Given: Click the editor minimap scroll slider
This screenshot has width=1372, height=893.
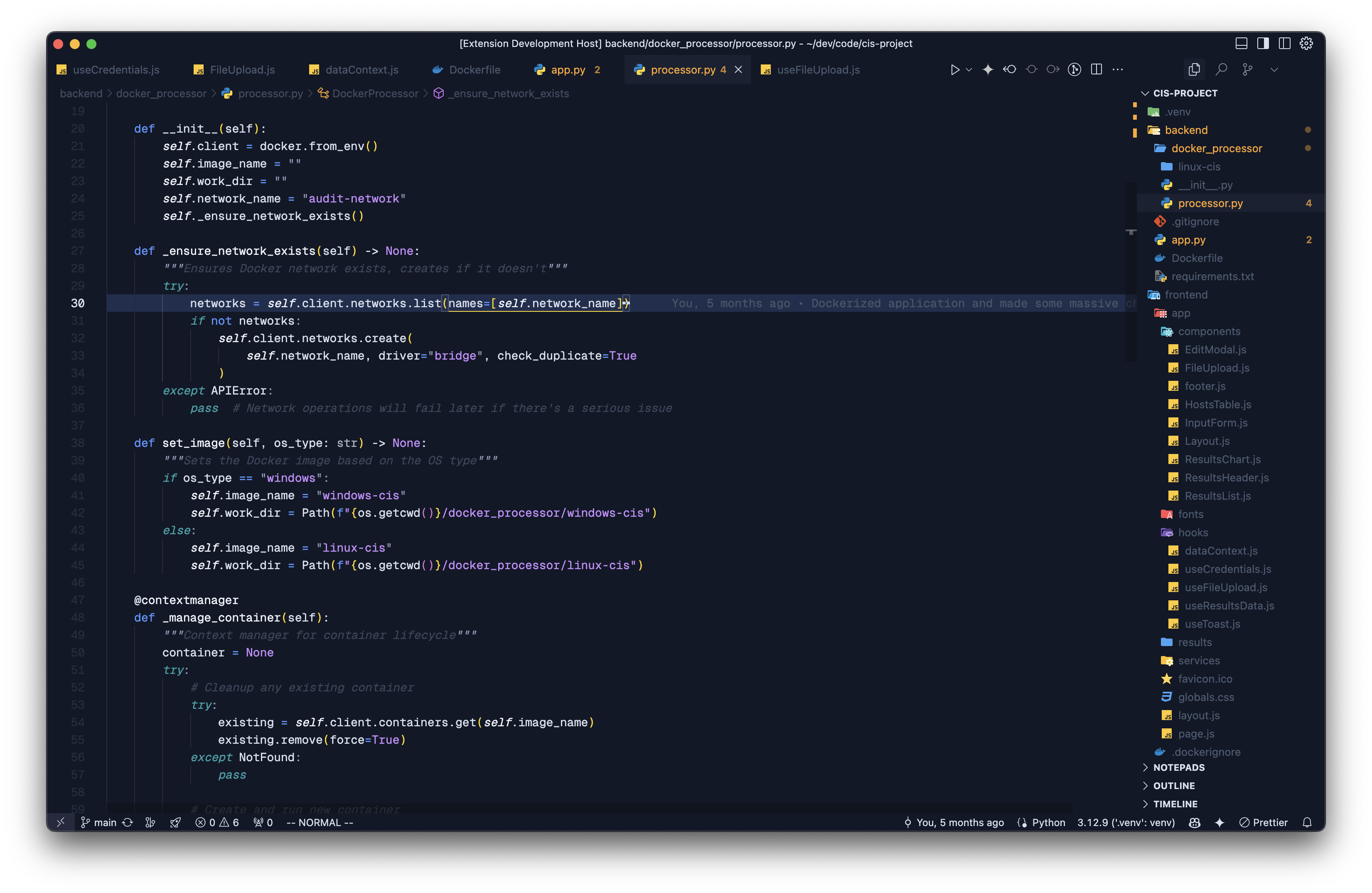Looking at the screenshot, I should tap(1131, 271).
